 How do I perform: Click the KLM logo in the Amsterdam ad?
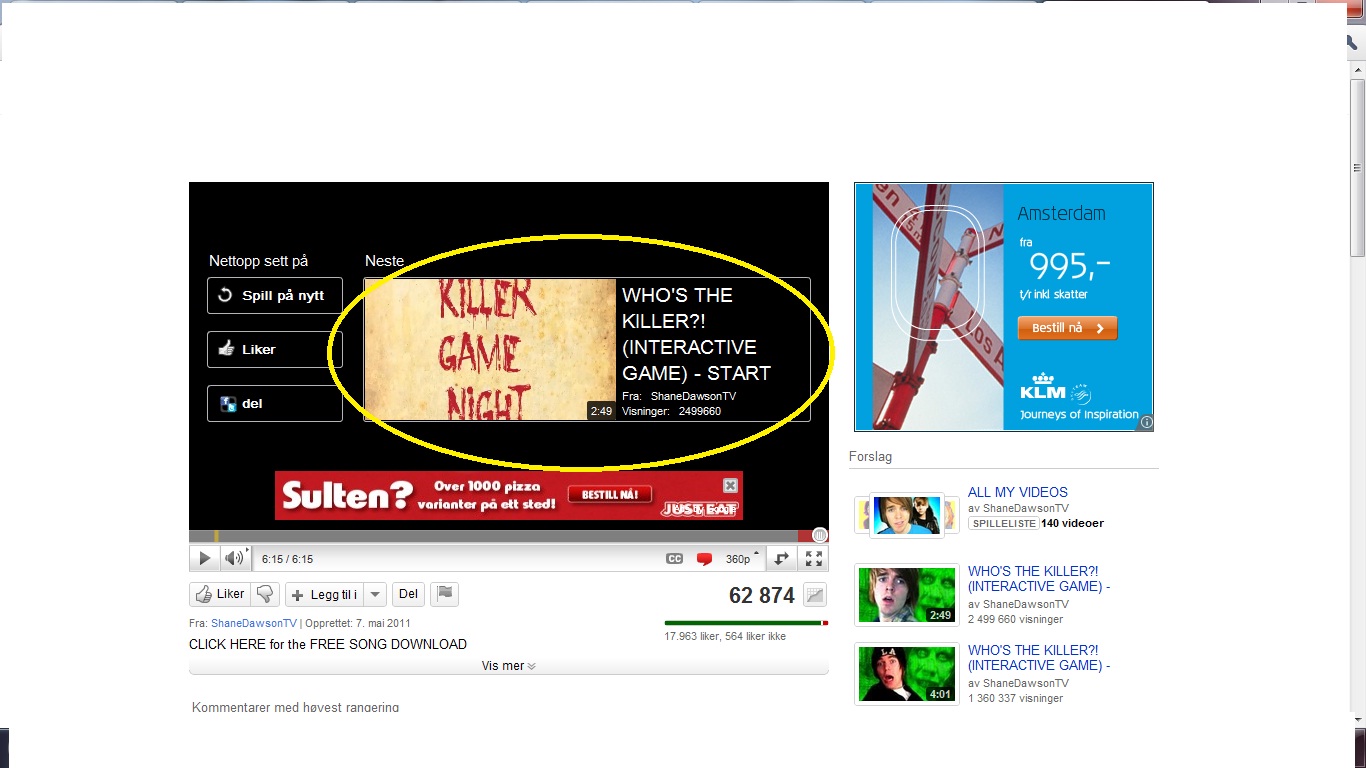pos(1043,386)
